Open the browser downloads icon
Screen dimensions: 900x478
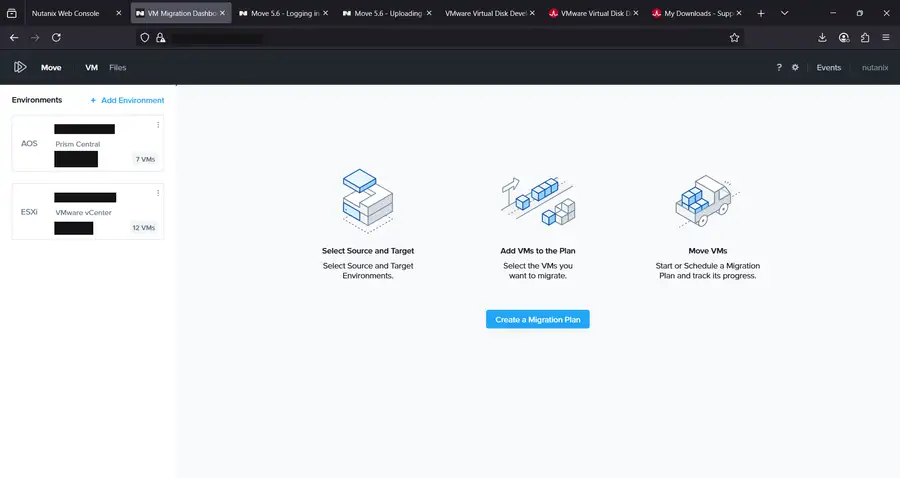[x=822, y=38]
